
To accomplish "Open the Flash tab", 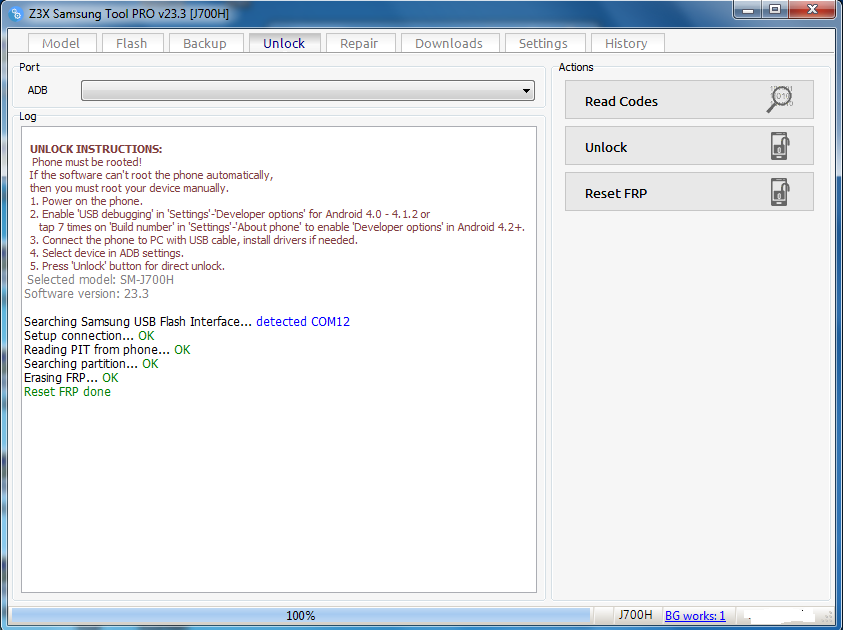I will (131, 43).
